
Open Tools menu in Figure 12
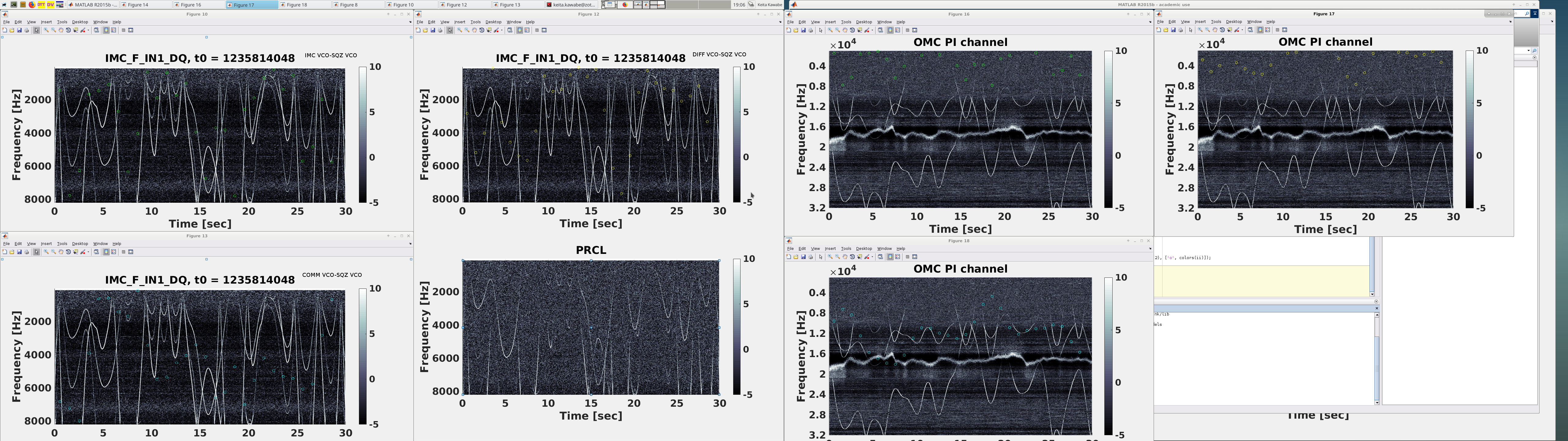coord(475,22)
